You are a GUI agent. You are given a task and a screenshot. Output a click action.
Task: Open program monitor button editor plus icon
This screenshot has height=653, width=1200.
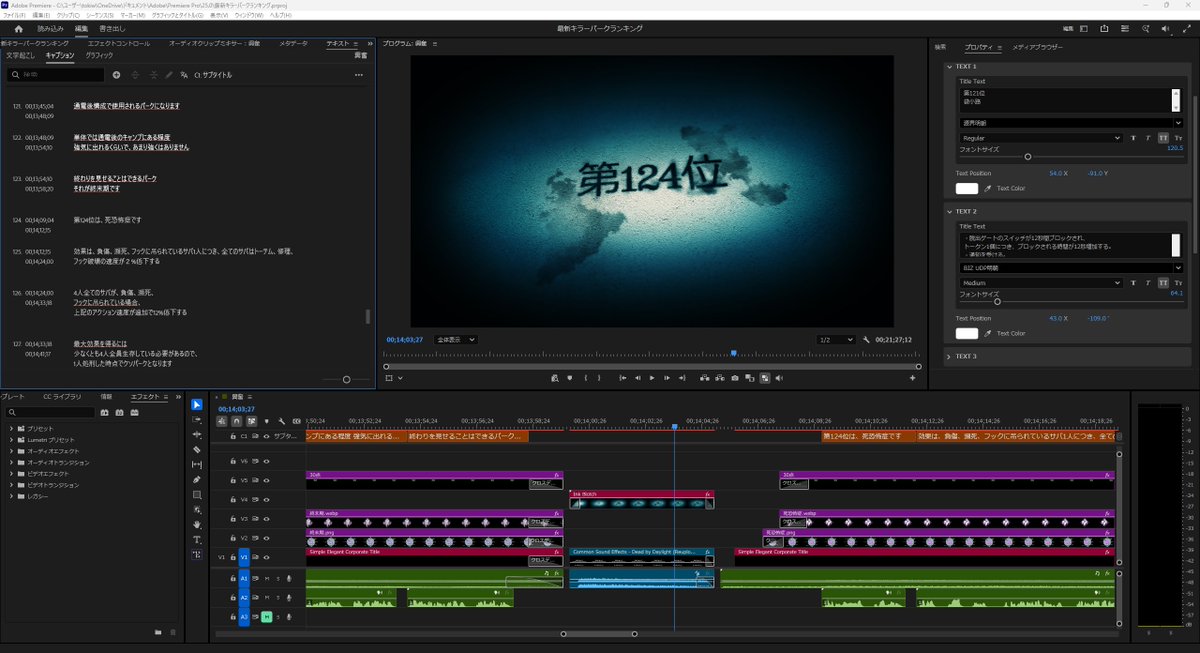pyautogui.click(x=912, y=378)
